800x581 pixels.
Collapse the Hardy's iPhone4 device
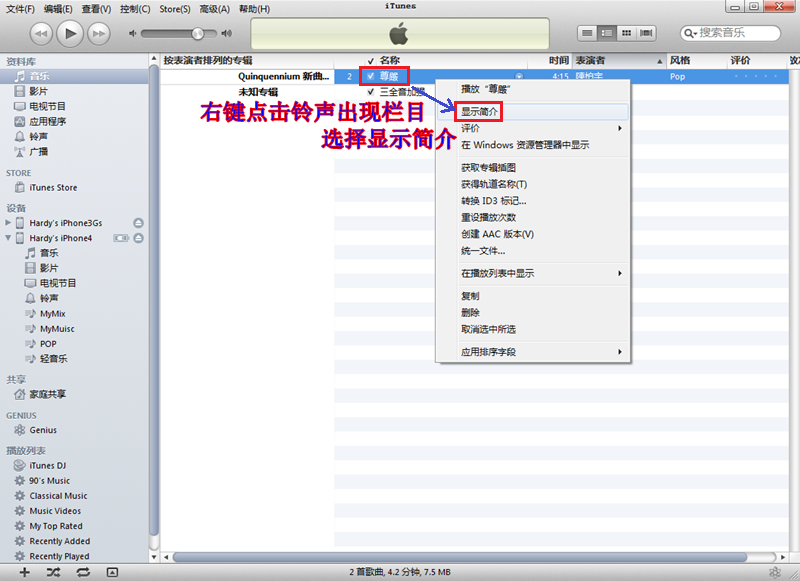[x=8, y=238]
